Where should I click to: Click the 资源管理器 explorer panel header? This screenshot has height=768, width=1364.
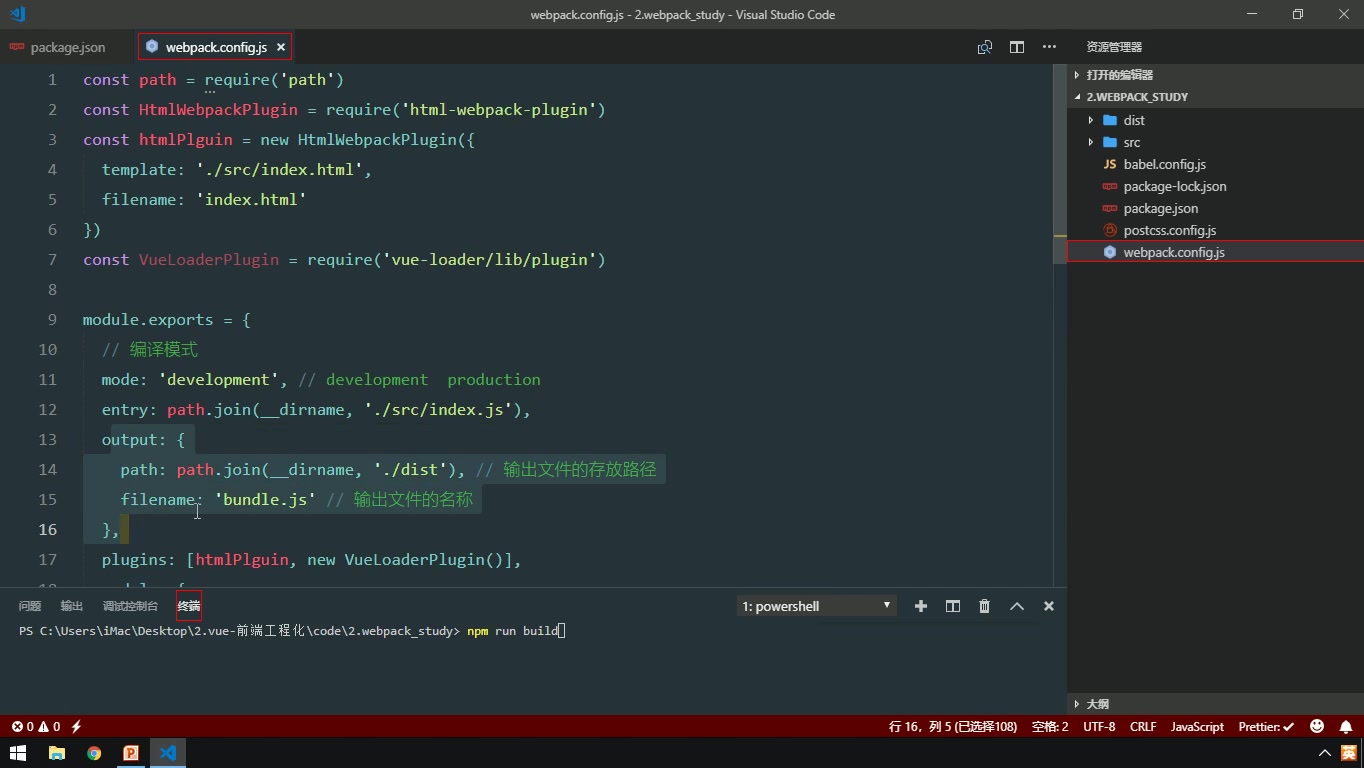point(1114,47)
